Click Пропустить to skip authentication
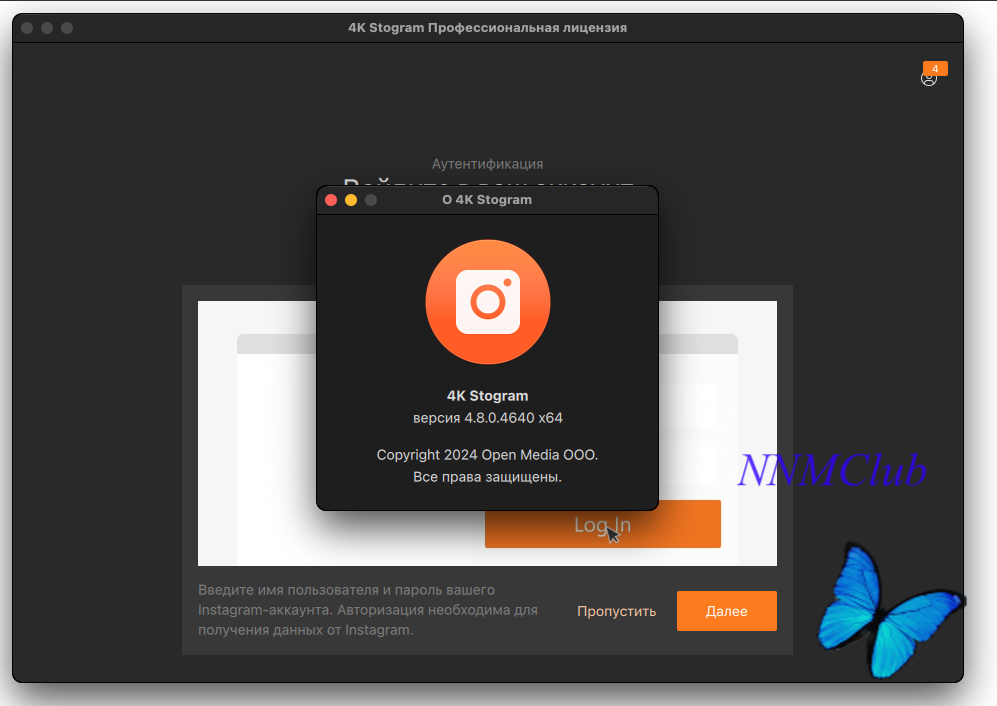The height and width of the screenshot is (706, 997). pos(616,611)
